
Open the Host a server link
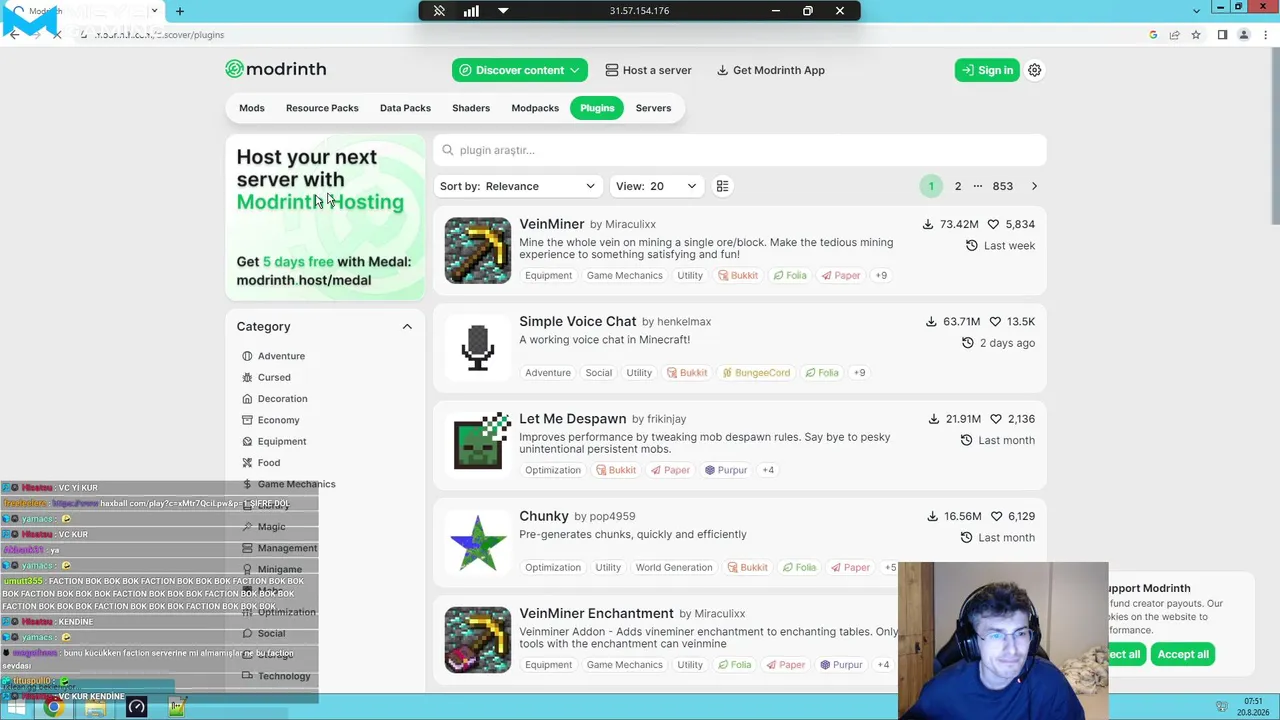648,70
